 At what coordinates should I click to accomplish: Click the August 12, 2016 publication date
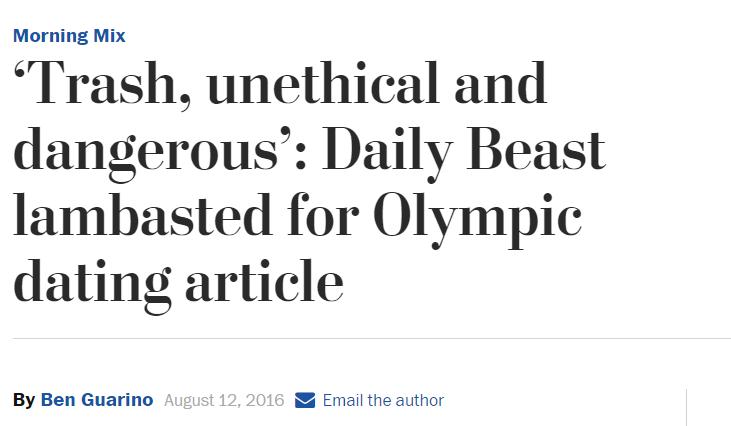(224, 400)
